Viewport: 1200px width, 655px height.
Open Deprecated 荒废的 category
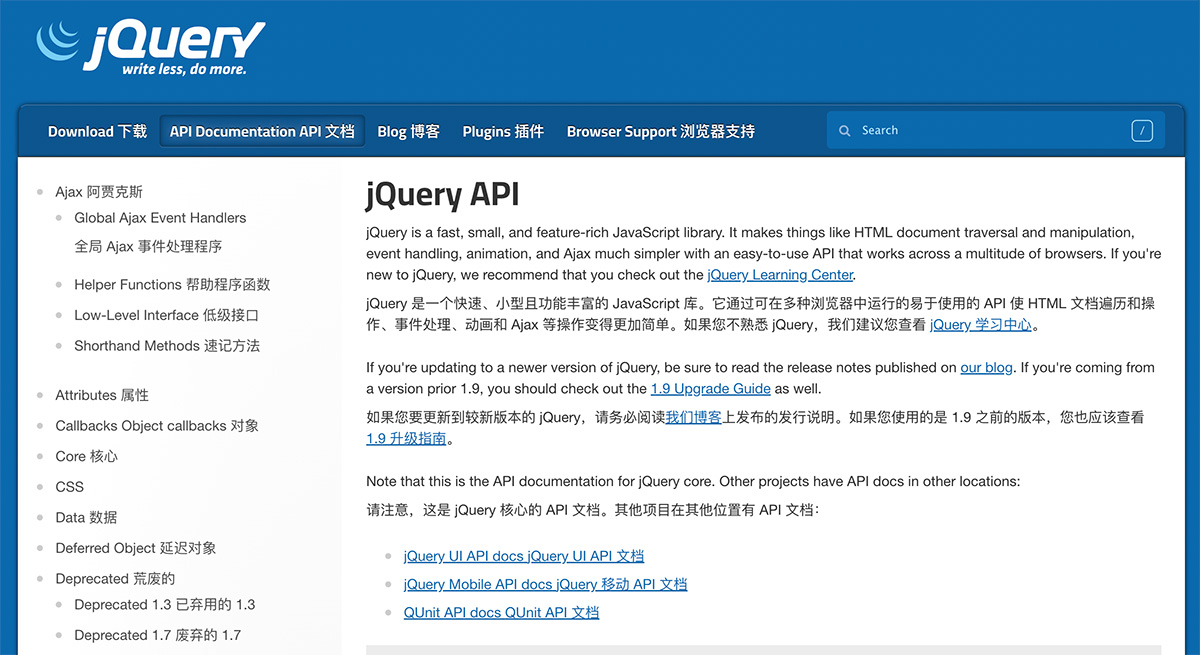(x=115, y=579)
